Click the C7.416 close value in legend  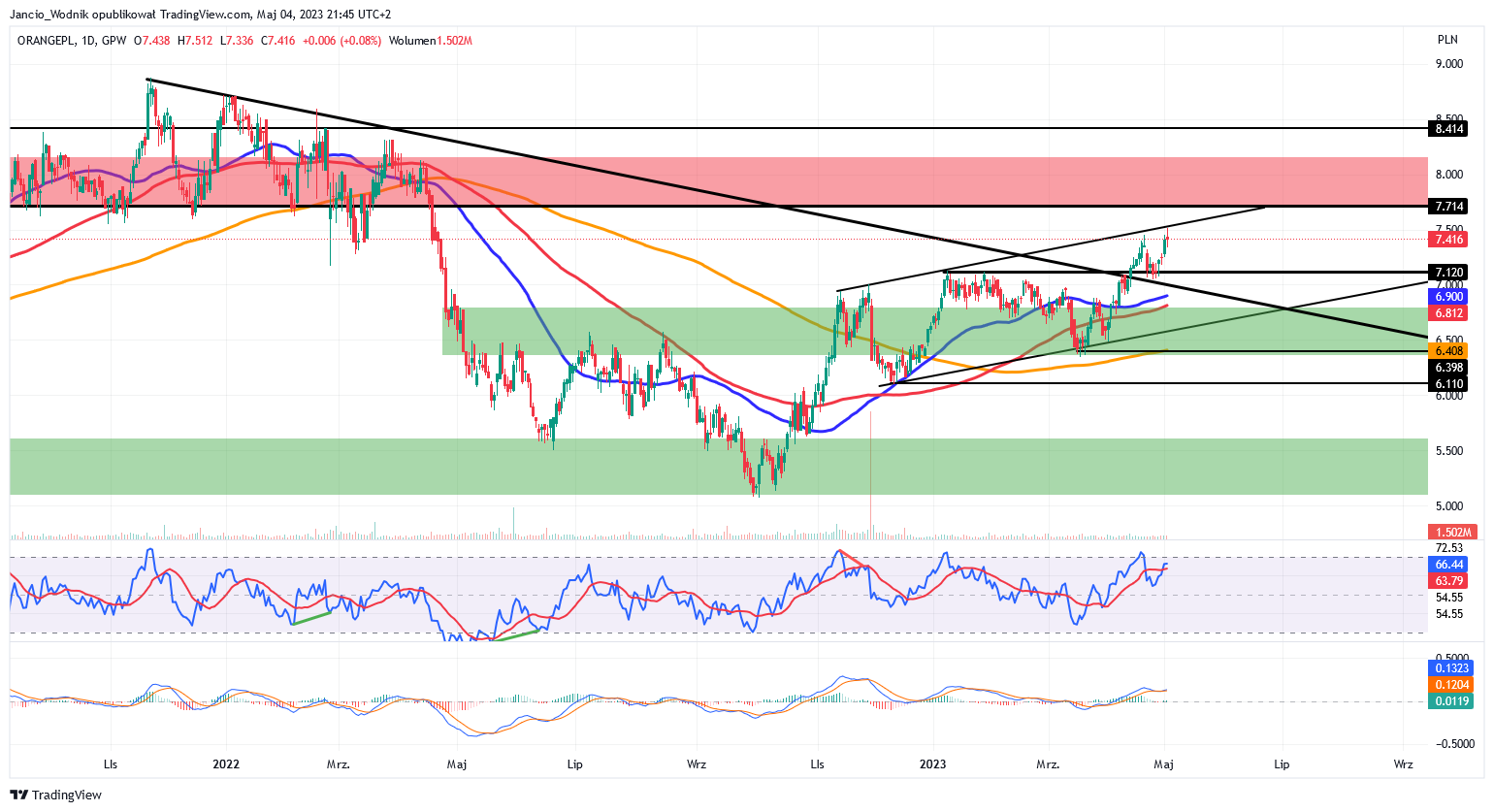point(277,41)
